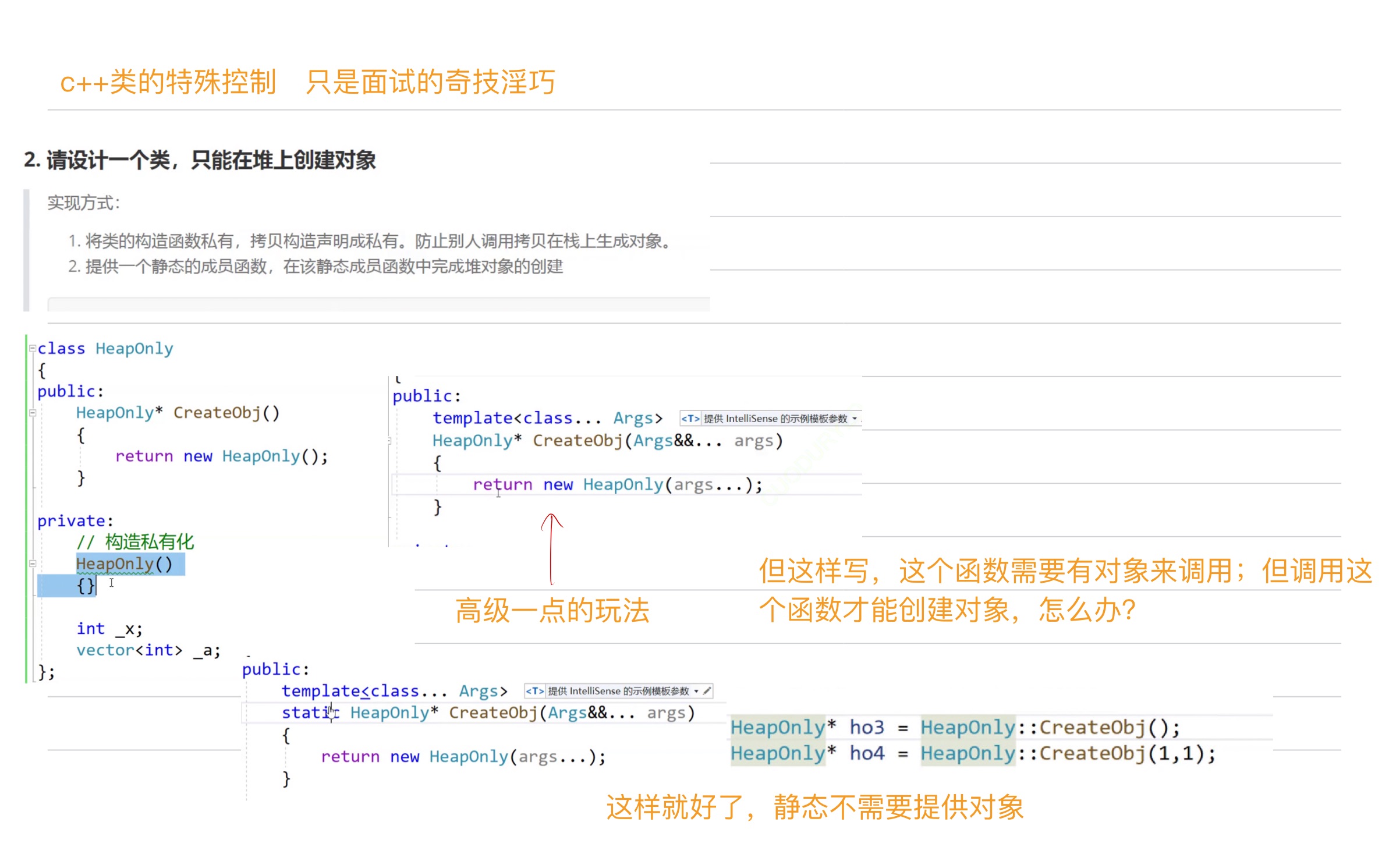Click the heading 请设计一个类，只能在堆上创建对象

[210, 160]
